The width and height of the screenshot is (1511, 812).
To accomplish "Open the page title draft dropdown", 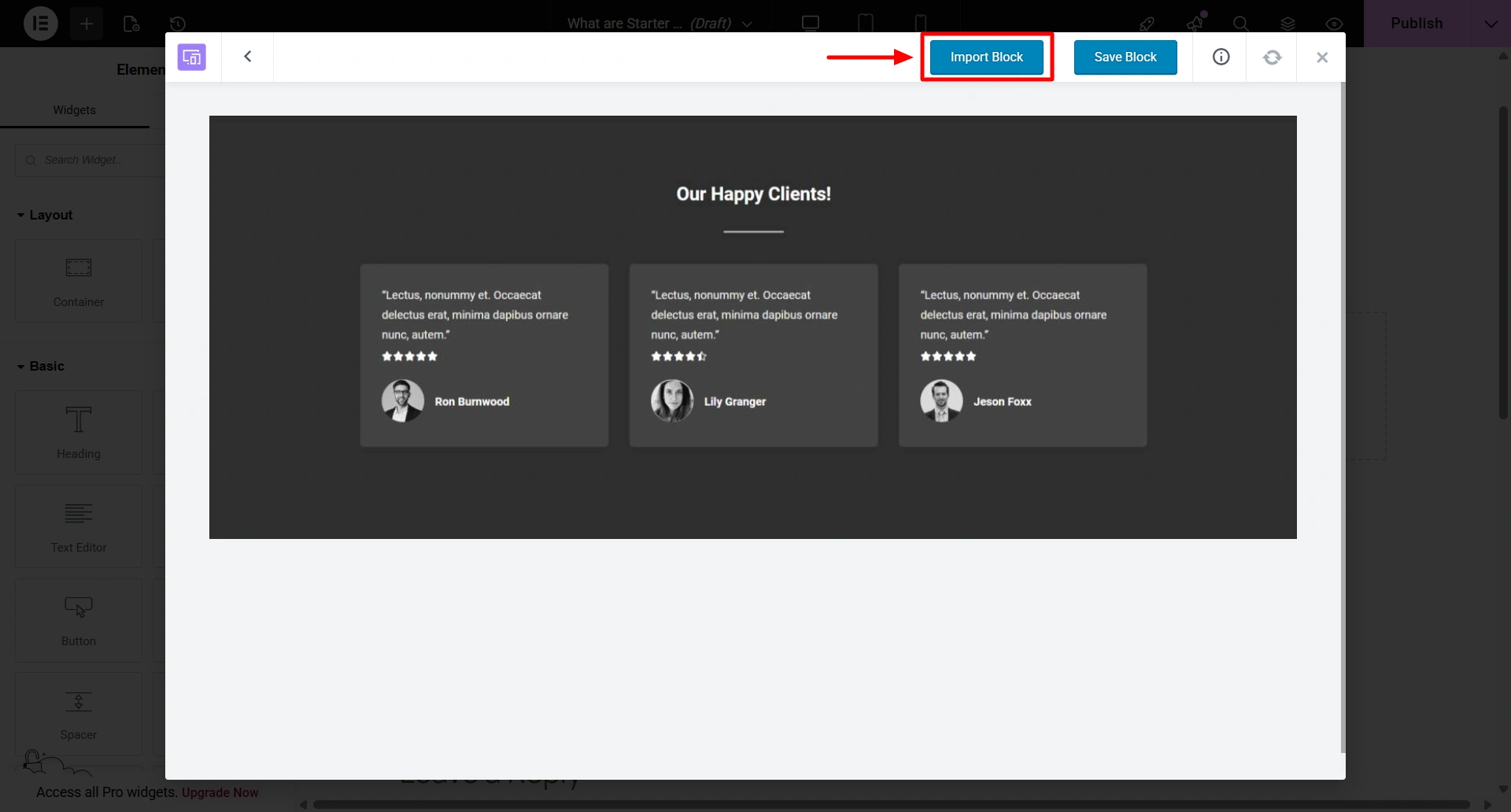I will (659, 24).
